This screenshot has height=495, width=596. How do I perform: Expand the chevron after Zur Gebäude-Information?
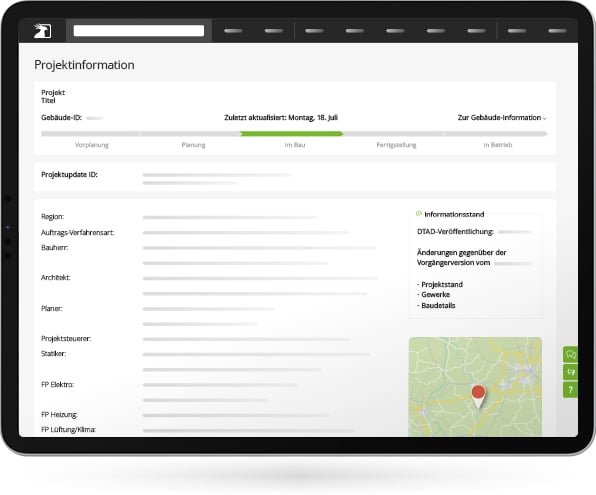pyautogui.click(x=545, y=119)
